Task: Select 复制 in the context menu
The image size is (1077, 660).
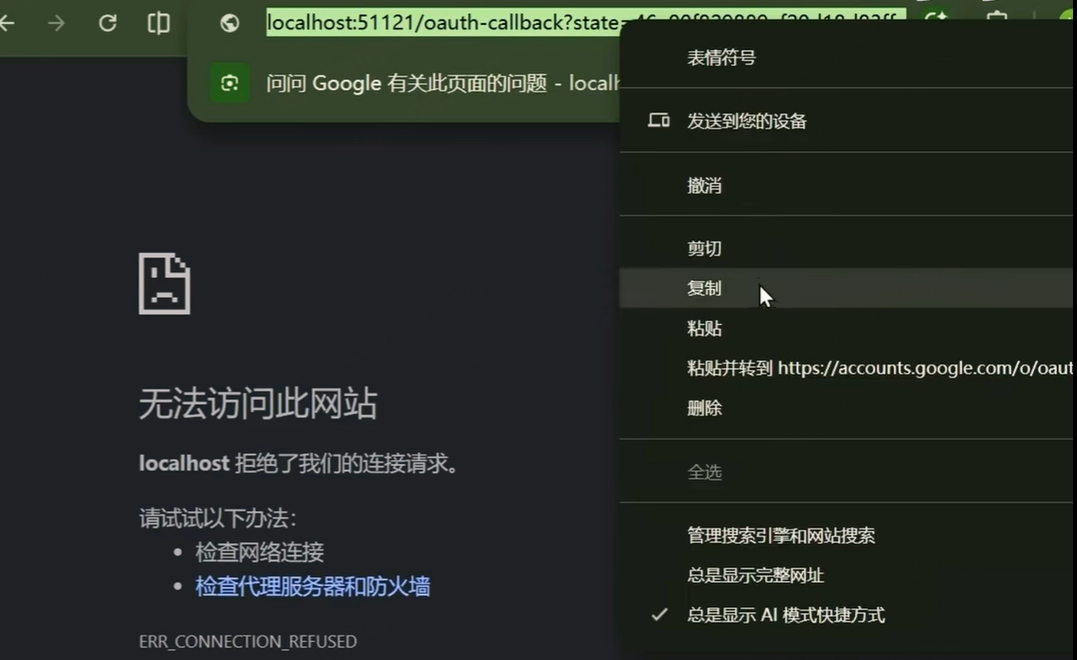Action: pyautogui.click(x=846, y=288)
